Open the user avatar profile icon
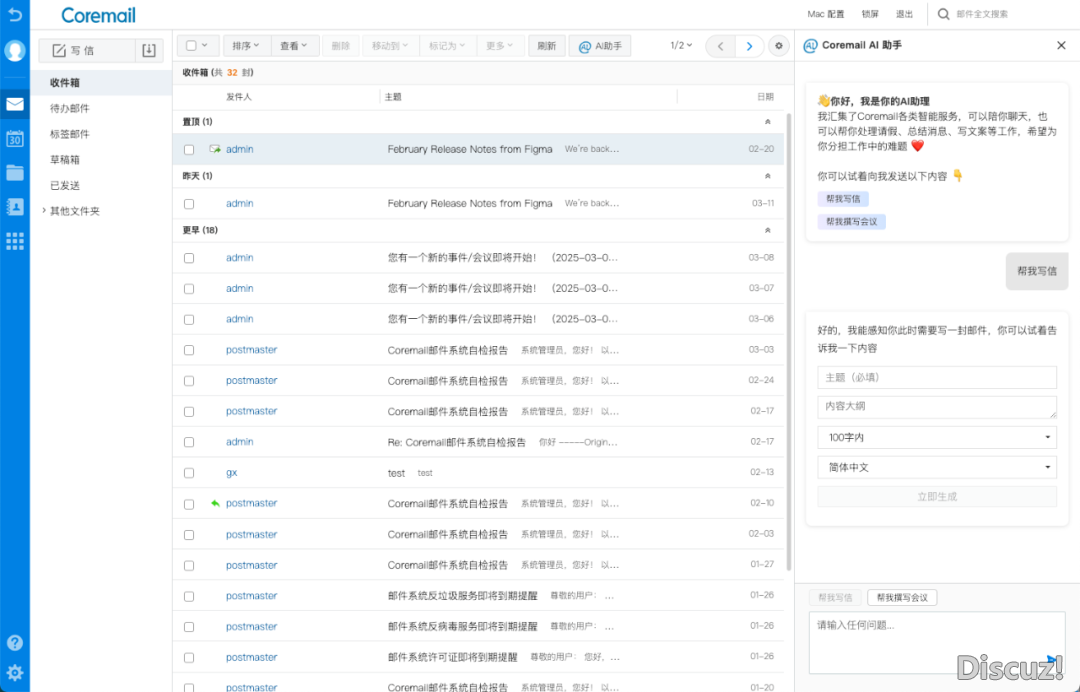 (x=14, y=51)
